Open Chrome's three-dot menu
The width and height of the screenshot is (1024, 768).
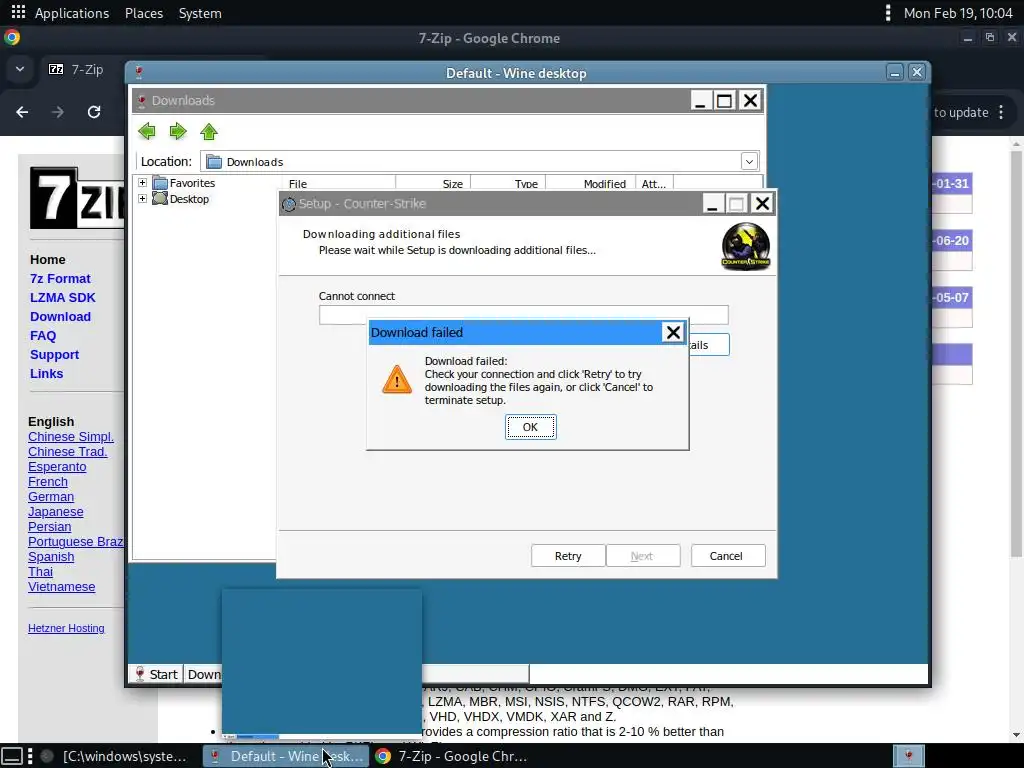[1001, 112]
